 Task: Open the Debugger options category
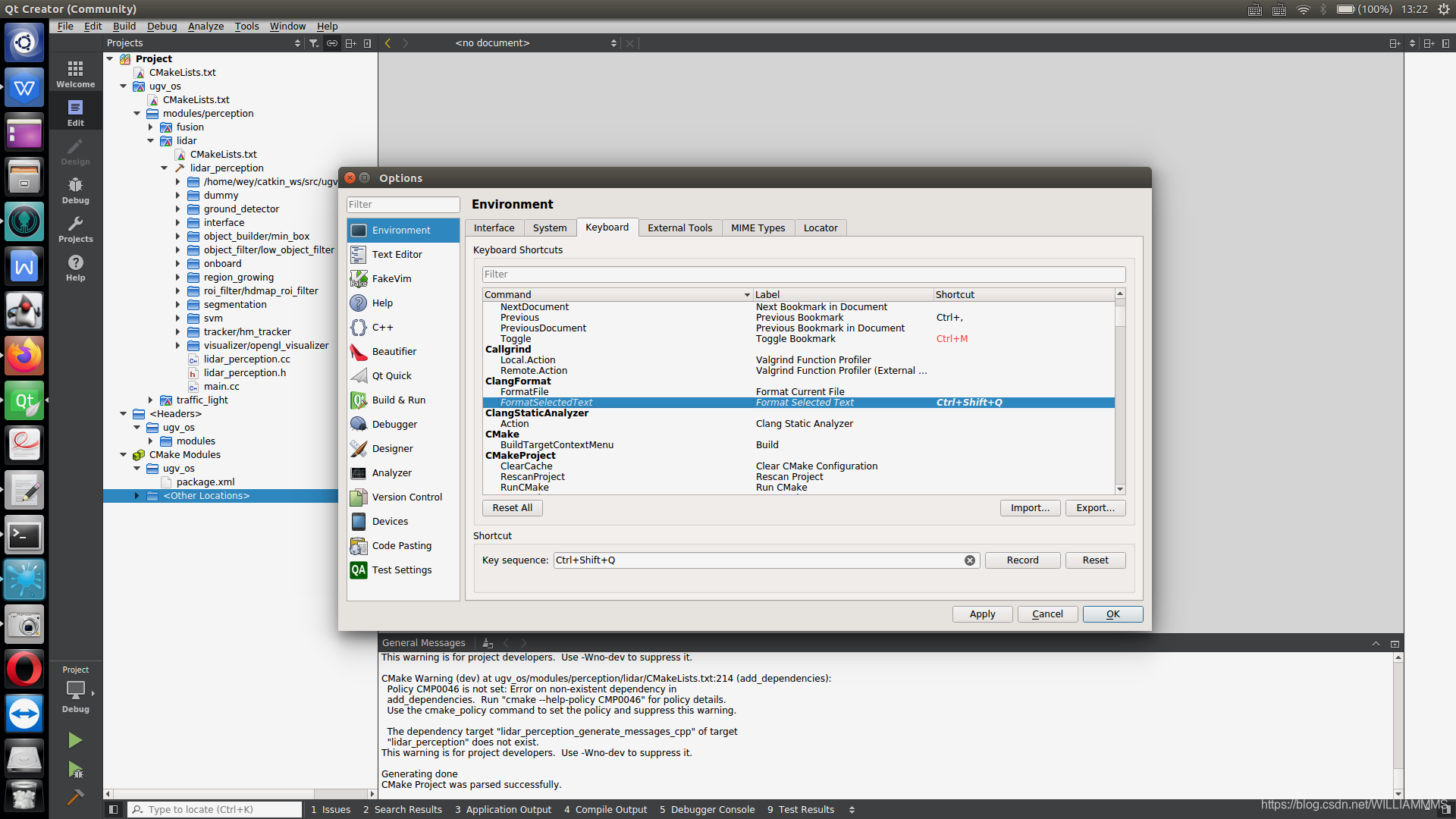click(394, 424)
